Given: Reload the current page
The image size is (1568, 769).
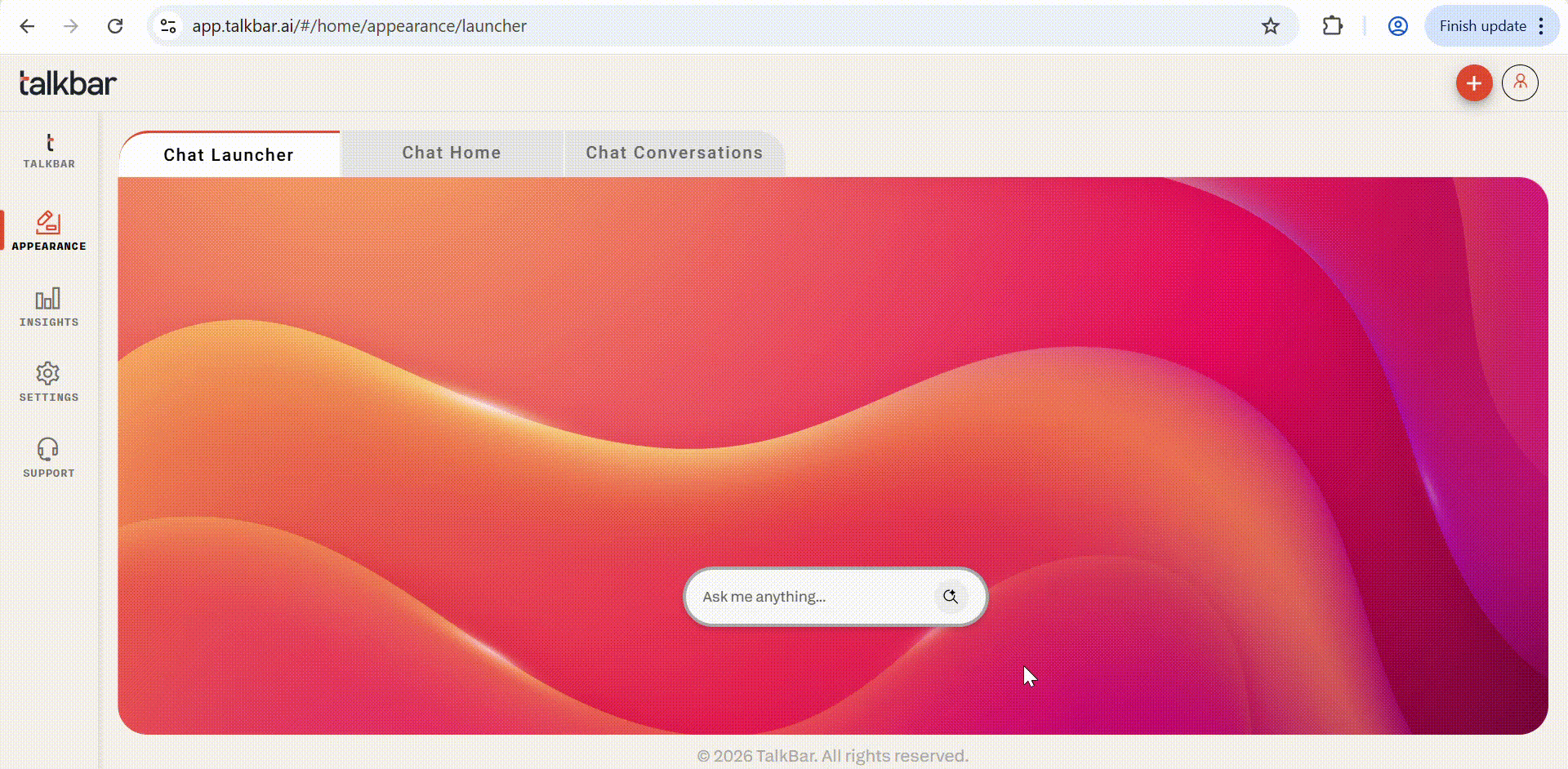Looking at the screenshot, I should [x=115, y=26].
